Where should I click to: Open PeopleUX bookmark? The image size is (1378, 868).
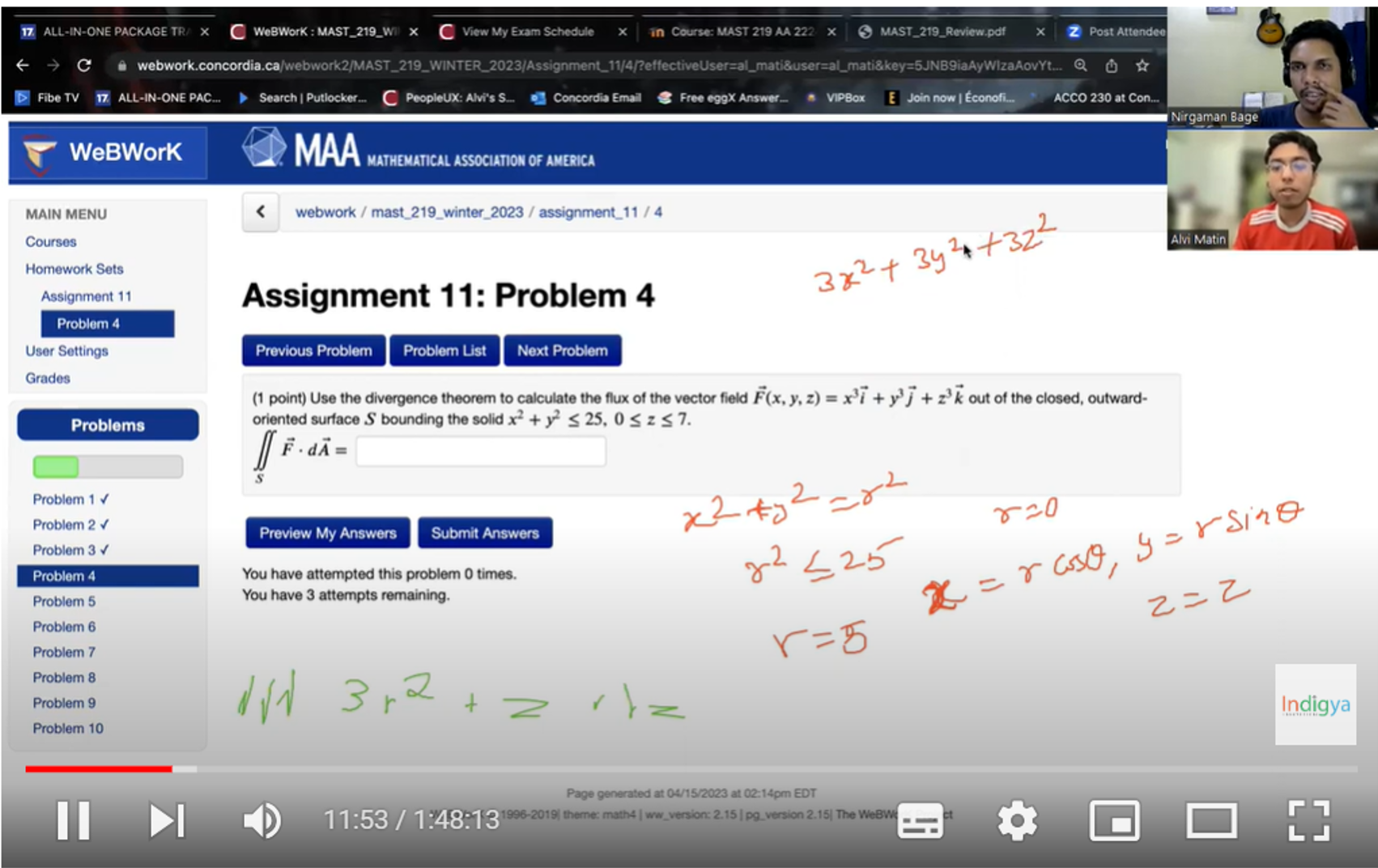click(449, 98)
